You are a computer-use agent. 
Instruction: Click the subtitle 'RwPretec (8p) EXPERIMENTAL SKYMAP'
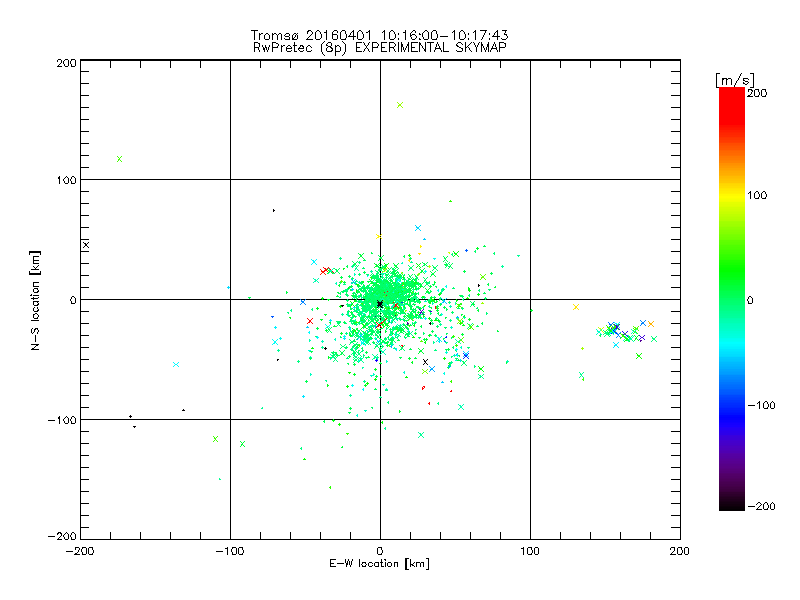[380, 48]
